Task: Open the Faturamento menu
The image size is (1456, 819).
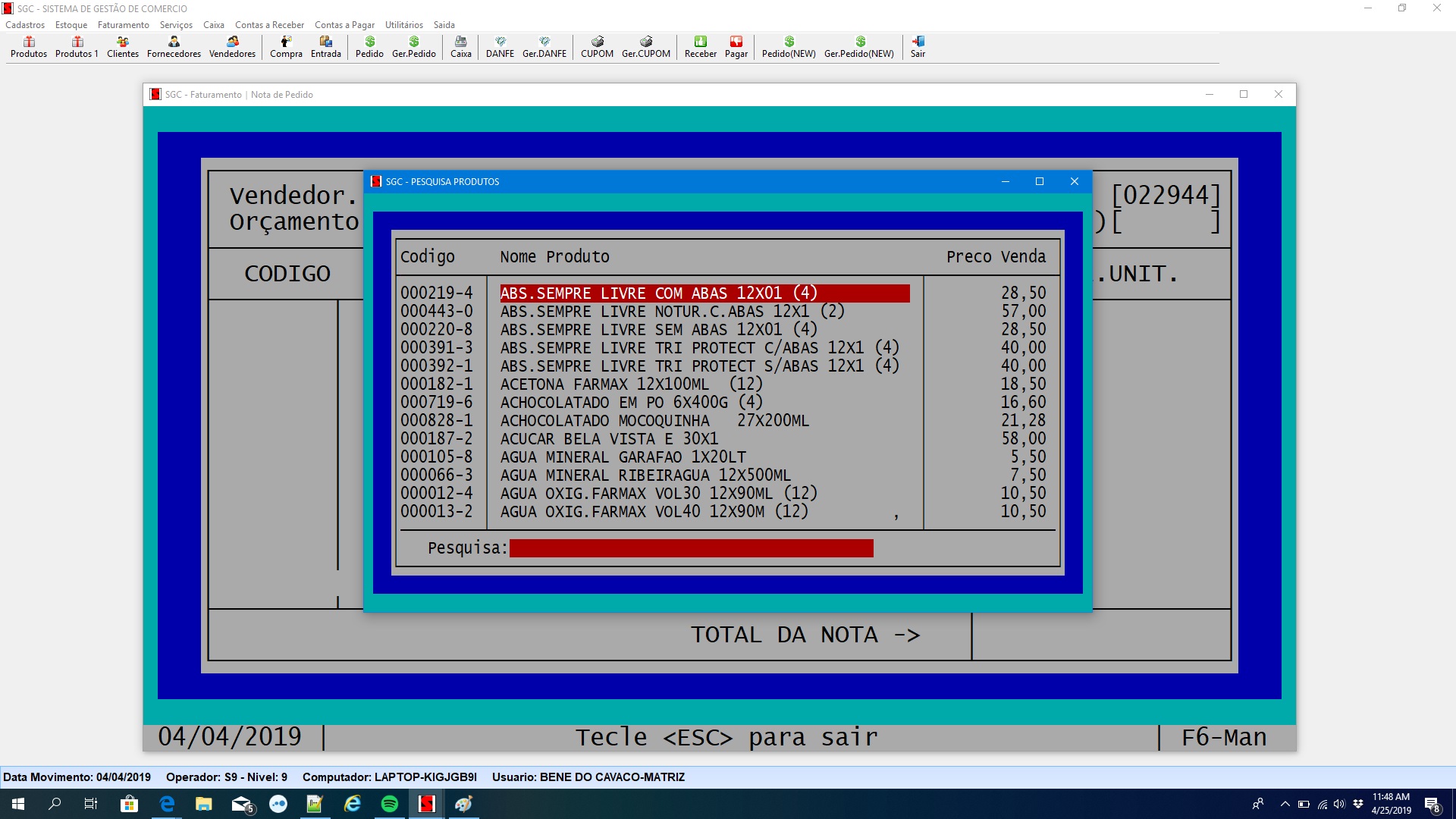Action: coord(123,25)
